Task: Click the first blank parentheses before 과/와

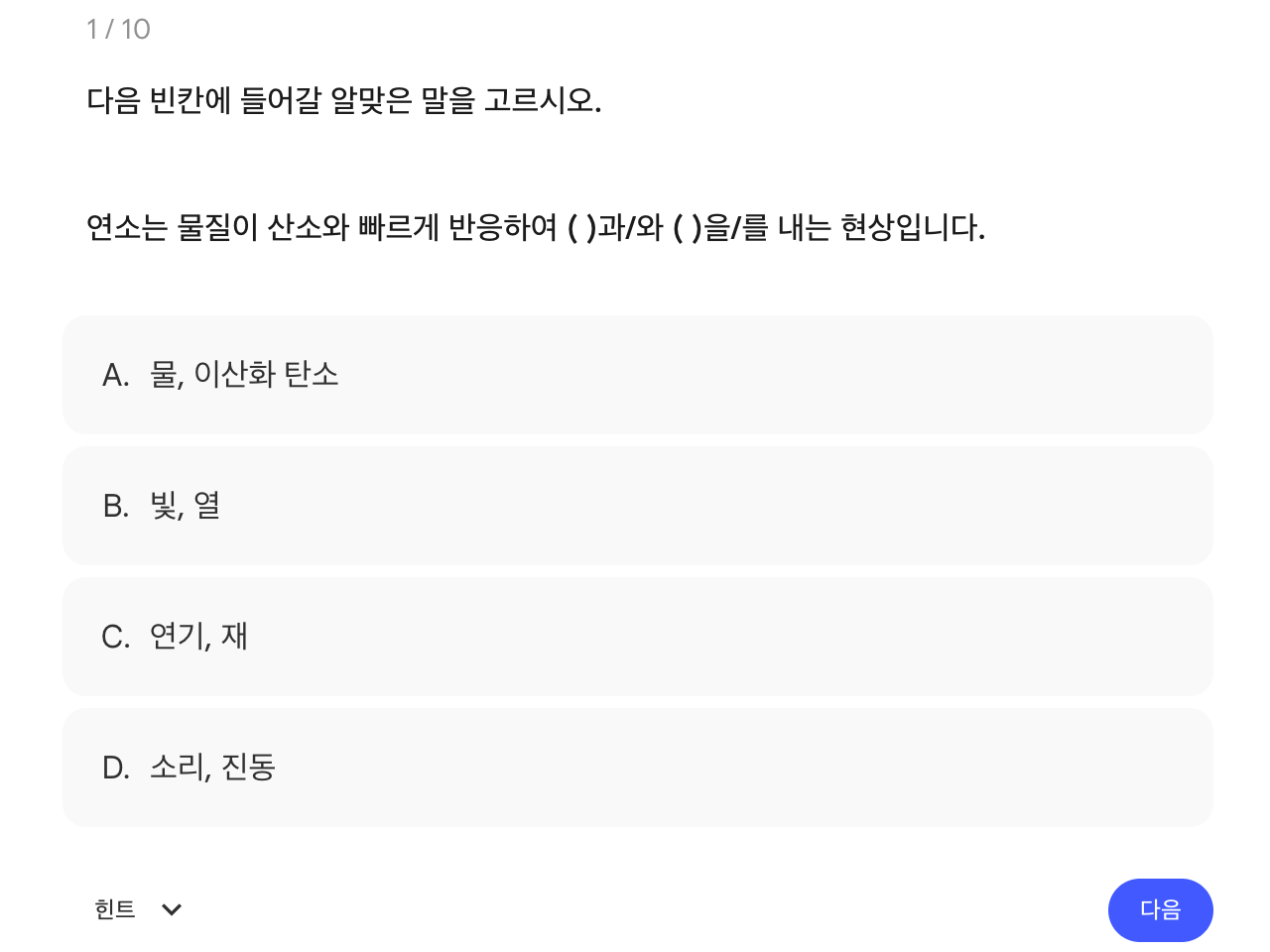Action: 581,228
